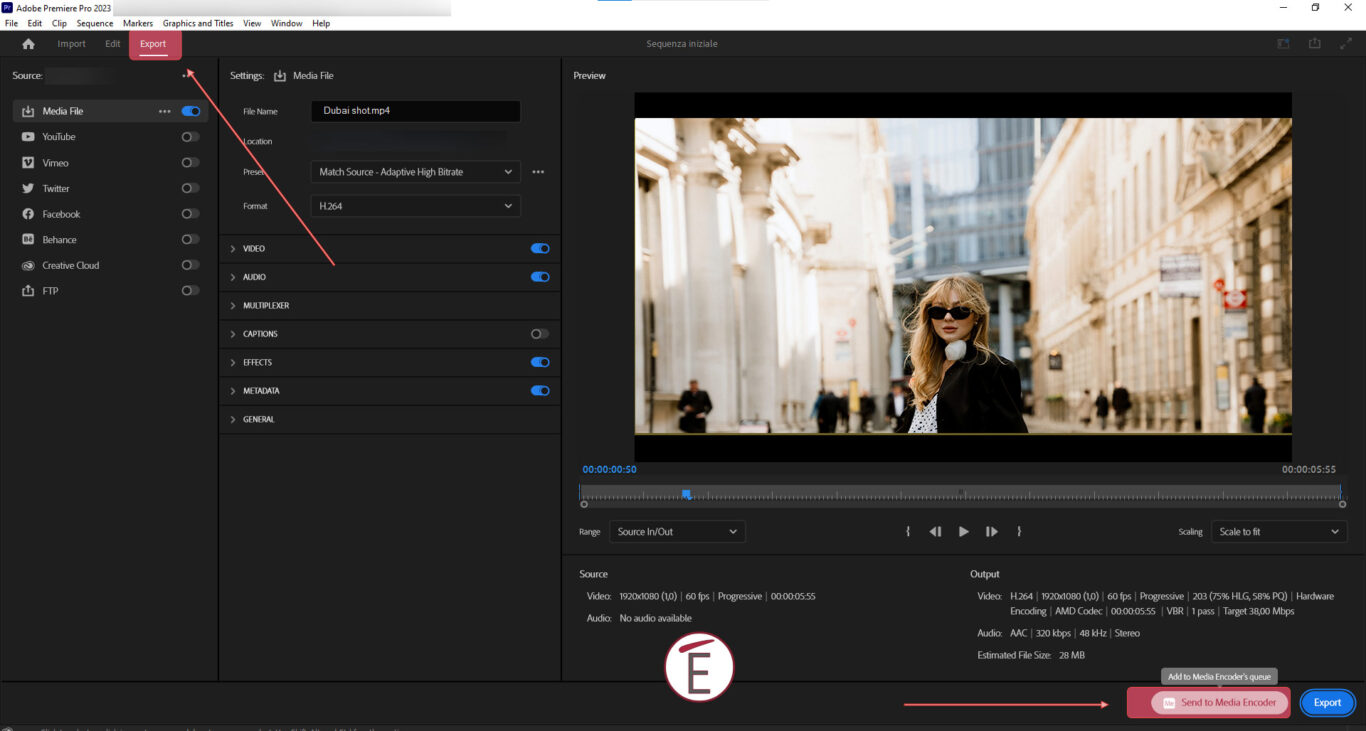The height and width of the screenshot is (731, 1366).
Task: Click the FTP upload icon
Action: 28,291
